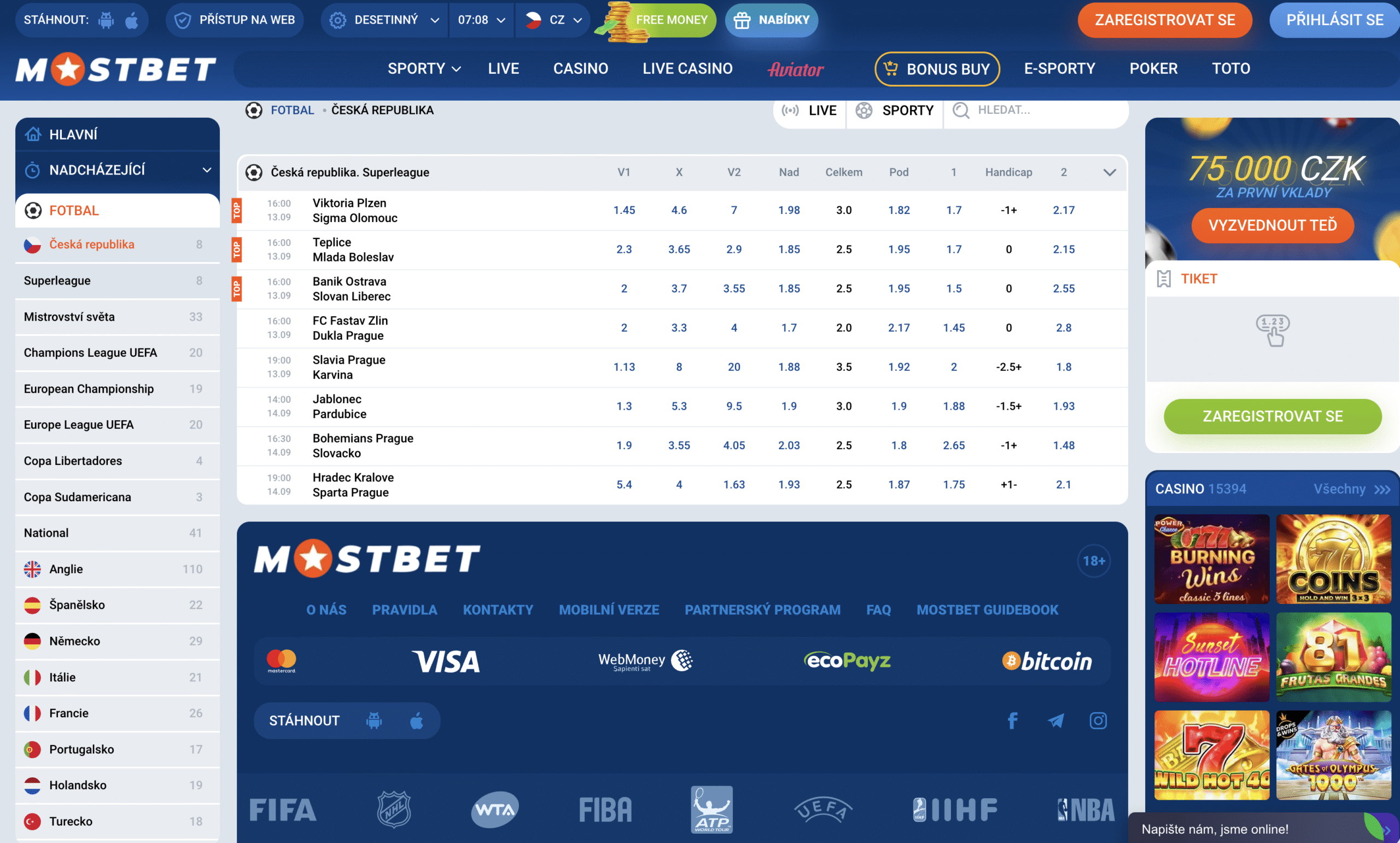Viewport: 1400px width, 843px height.
Task: Open the CZ language dropdown
Action: [553, 20]
